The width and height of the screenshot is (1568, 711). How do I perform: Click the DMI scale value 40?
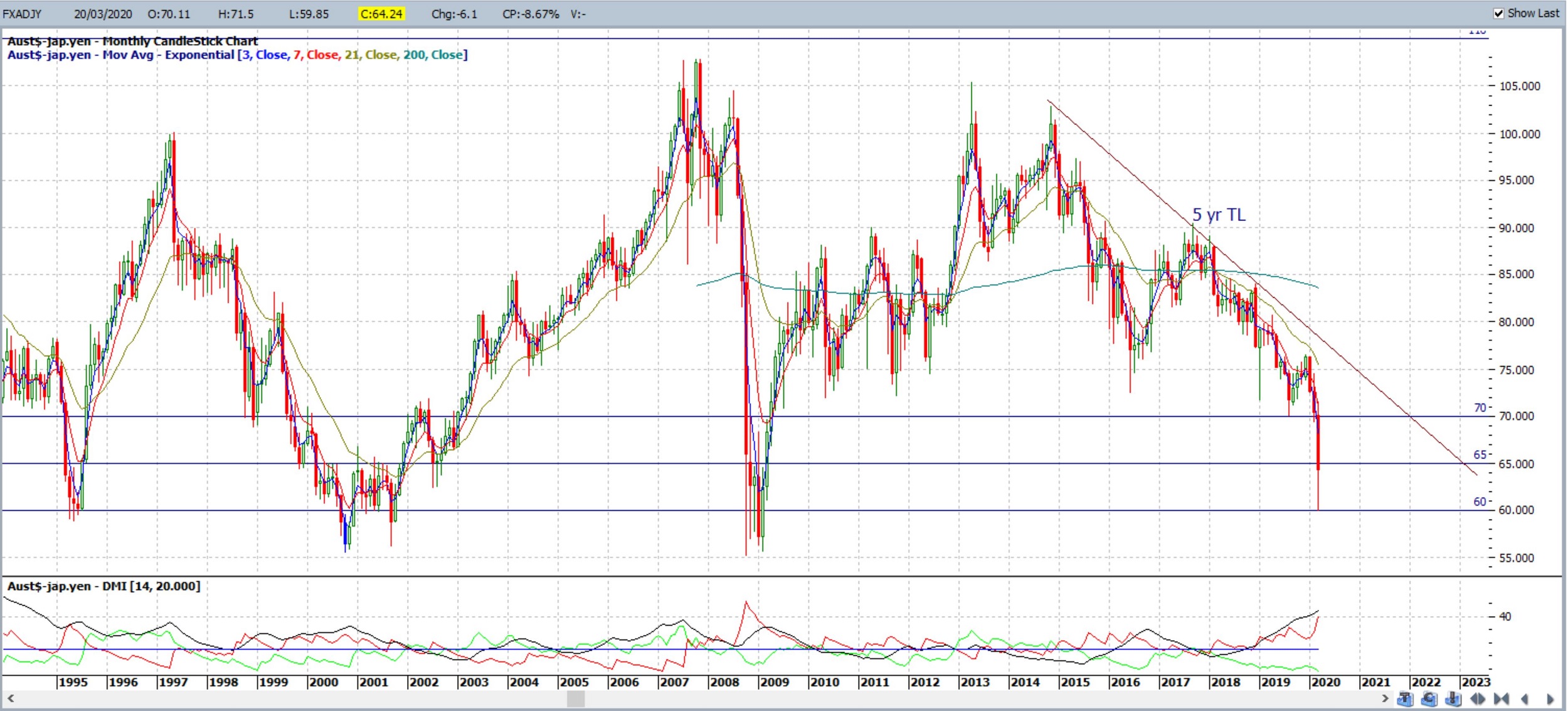[x=1505, y=616]
